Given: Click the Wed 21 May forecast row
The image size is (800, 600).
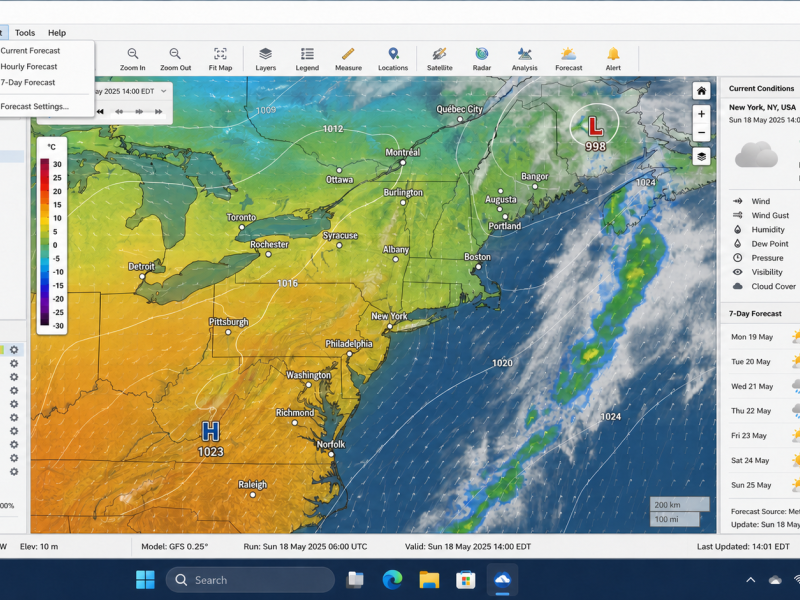Looking at the screenshot, I should tap(761, 386).
